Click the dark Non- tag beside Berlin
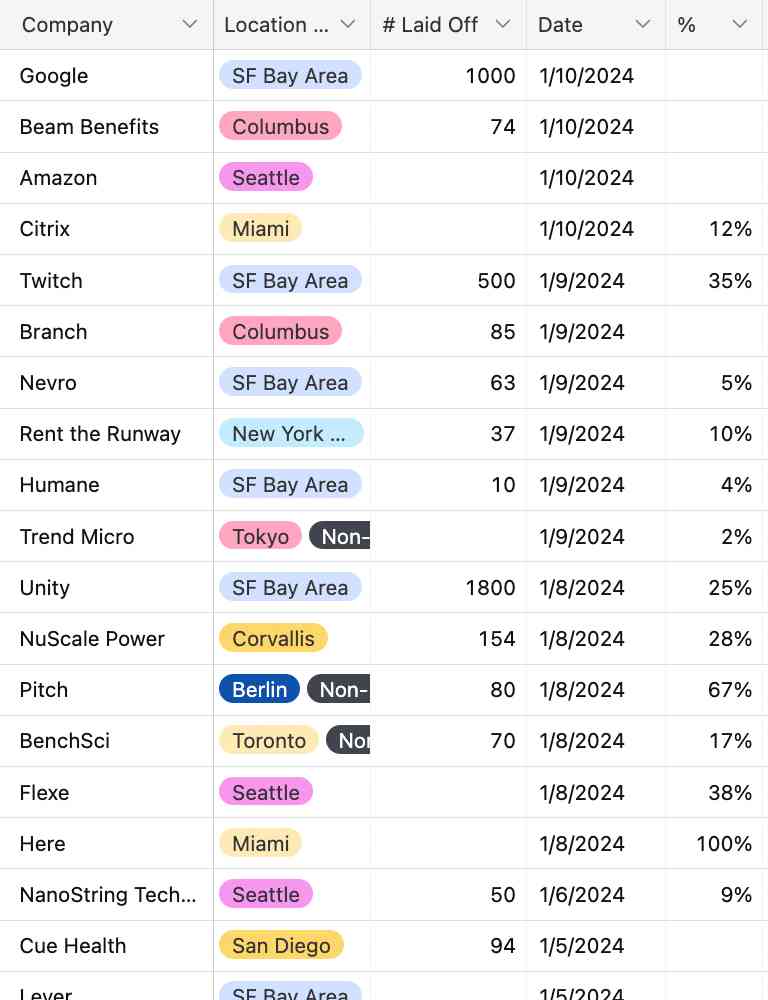The height and width of the screenshot is (1000, 768). point(339,689)
